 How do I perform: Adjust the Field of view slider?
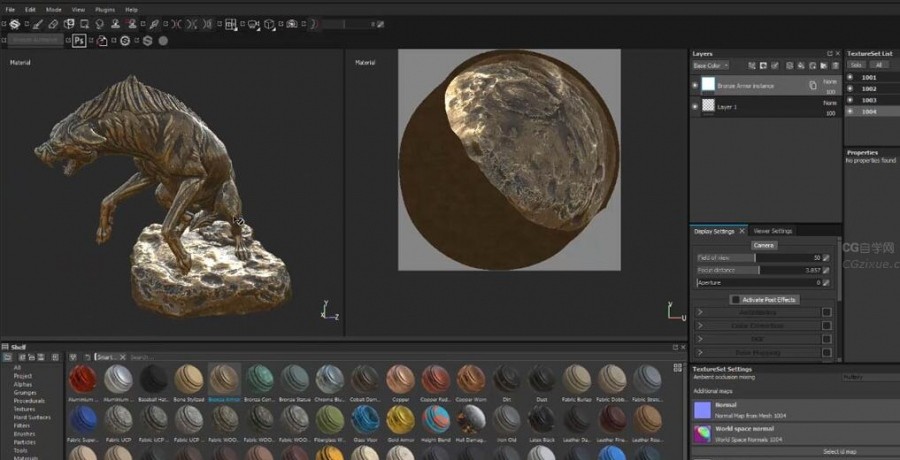758,258
